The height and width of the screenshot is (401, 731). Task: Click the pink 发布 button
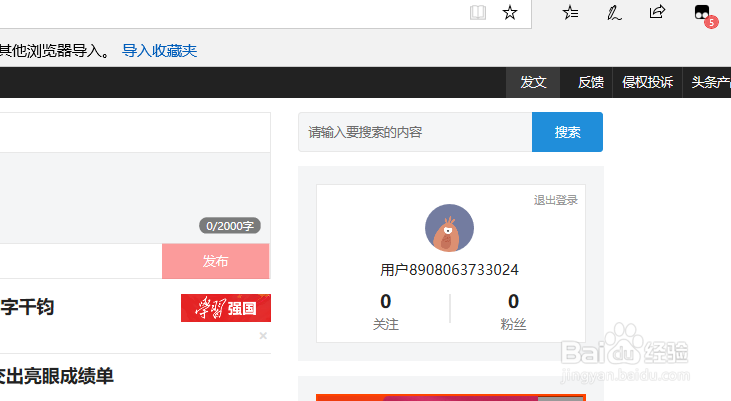pyautogui.click(x=215, y=261)
